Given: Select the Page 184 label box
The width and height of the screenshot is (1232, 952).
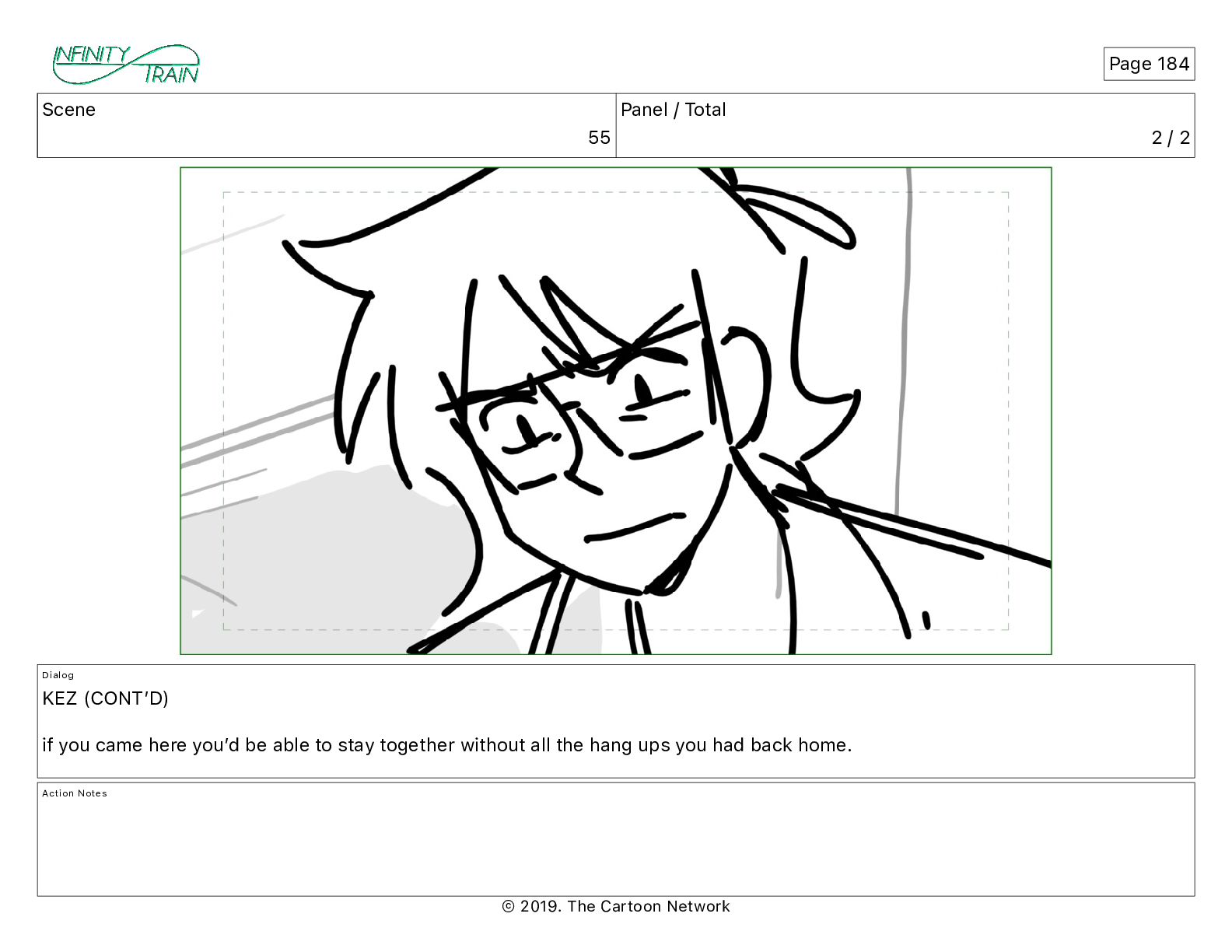Looking at the screenshot, I should coord(1149,64).
